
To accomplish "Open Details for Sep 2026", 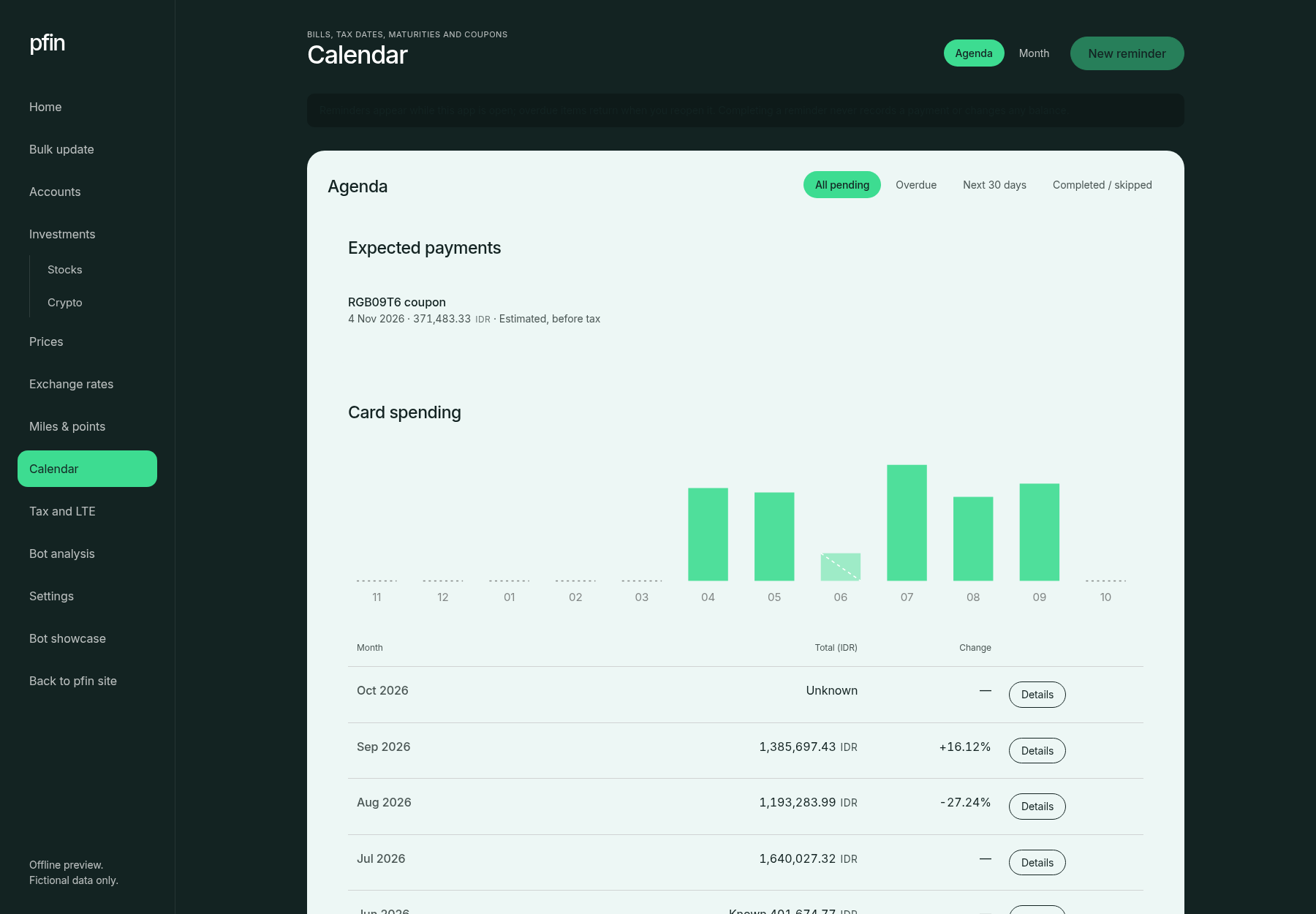I will point(1037,751).
